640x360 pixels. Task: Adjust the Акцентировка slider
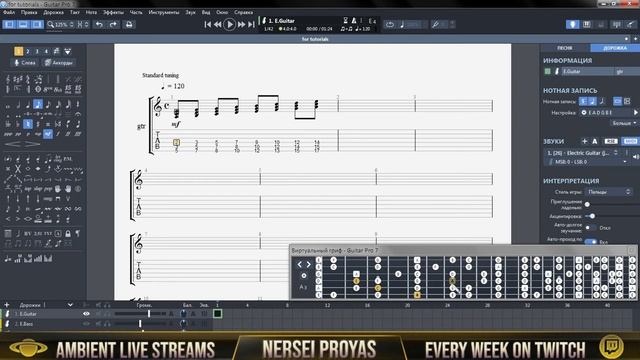tap(592, 216)
